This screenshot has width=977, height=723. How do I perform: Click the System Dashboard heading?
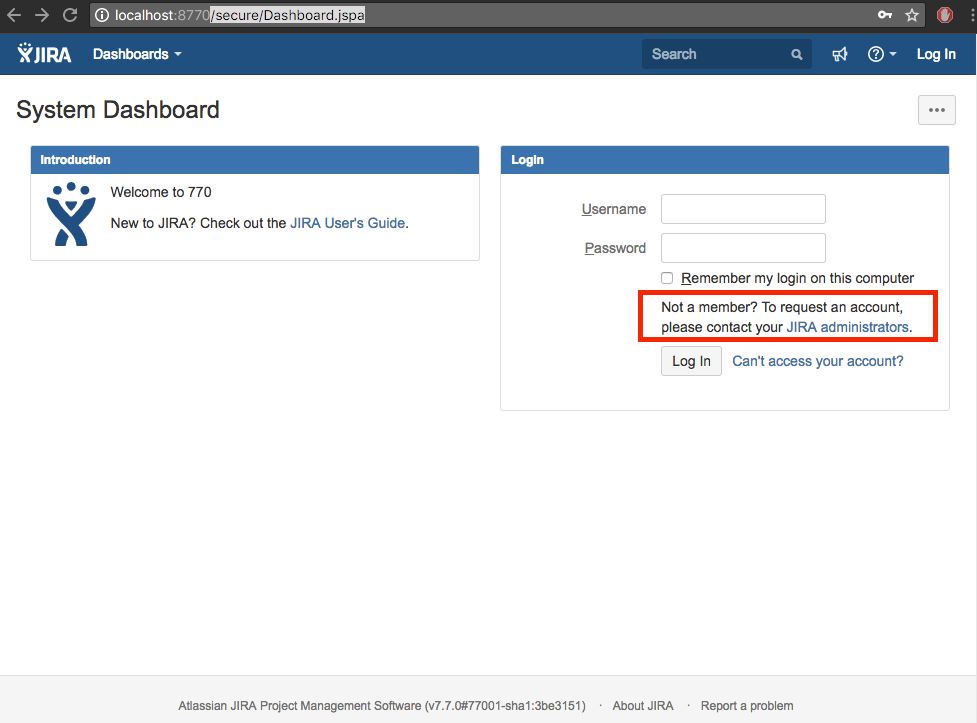click(118, 110)
